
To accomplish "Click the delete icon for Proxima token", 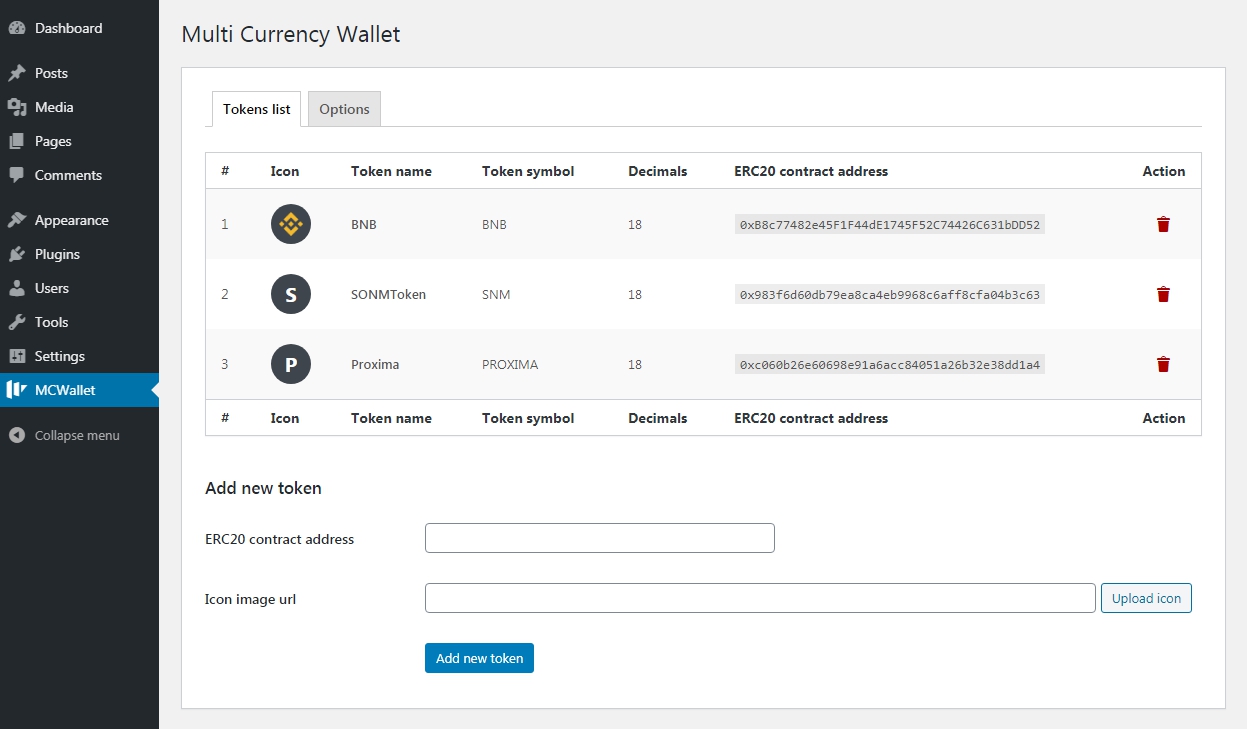I will [x=1162, y=364].
